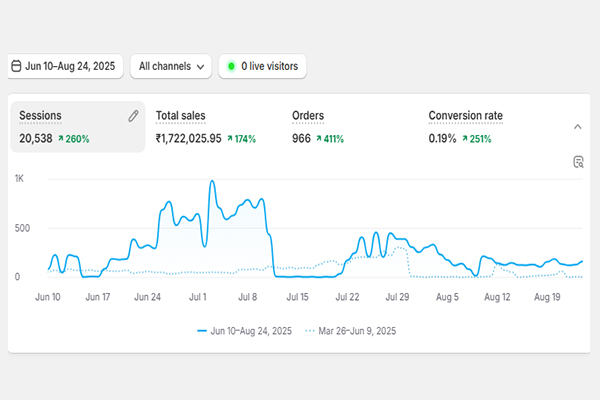Click the calendar icon in date picker
The image size is (600, 400).
[16, 67]
